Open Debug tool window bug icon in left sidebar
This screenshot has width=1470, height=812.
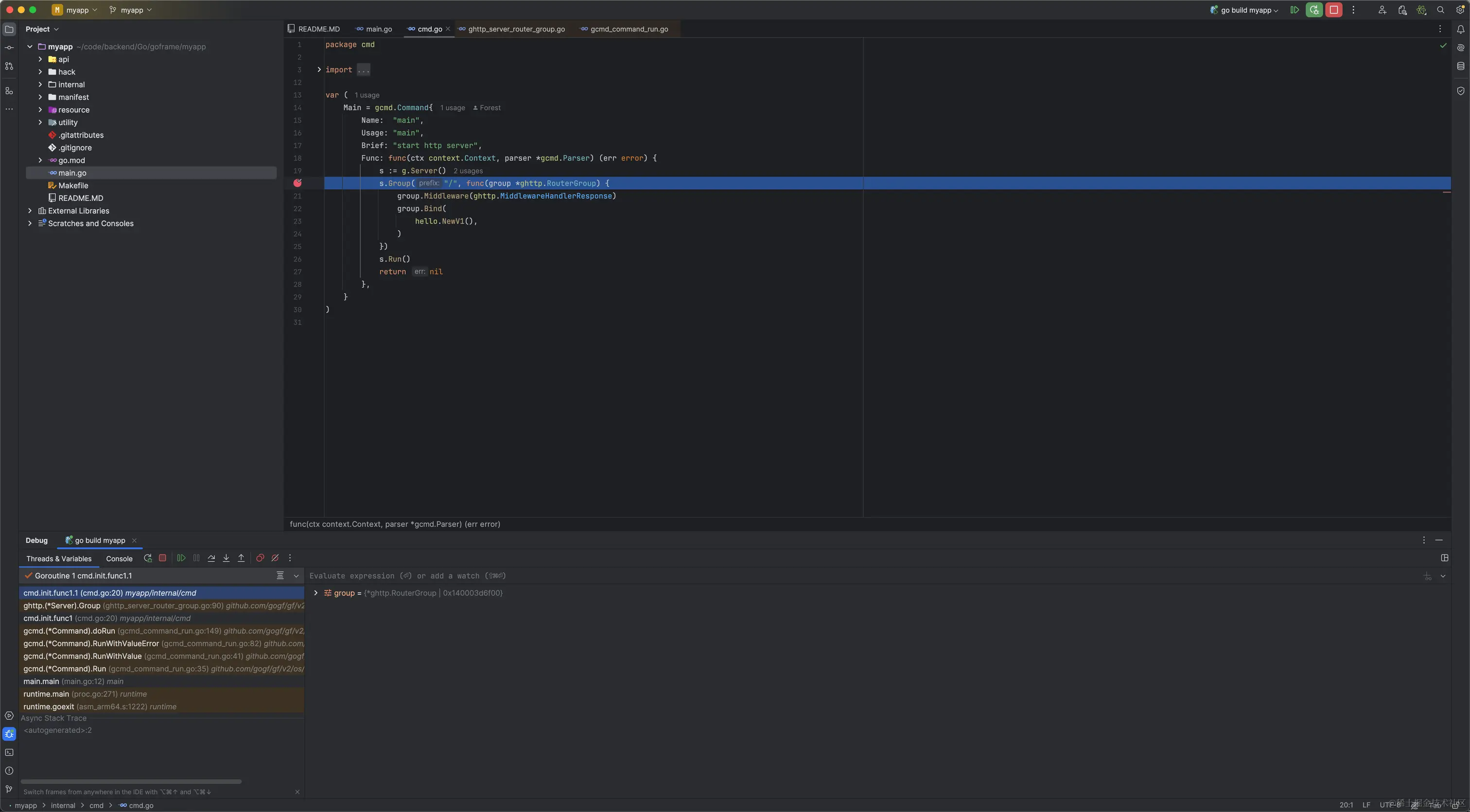(9, 734)
